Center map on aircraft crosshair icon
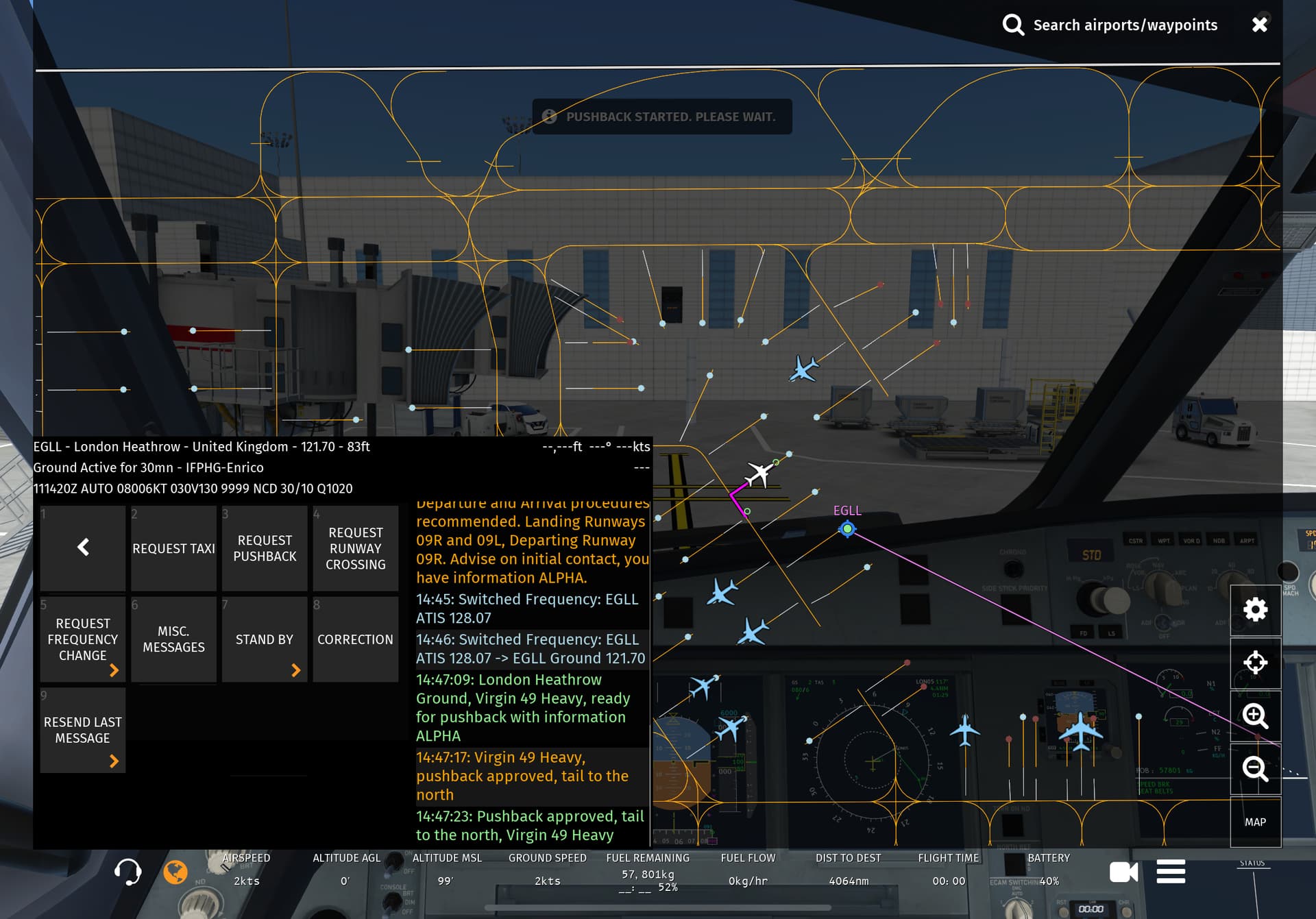Viewport: 1316px width, 919px height. 1255,662
